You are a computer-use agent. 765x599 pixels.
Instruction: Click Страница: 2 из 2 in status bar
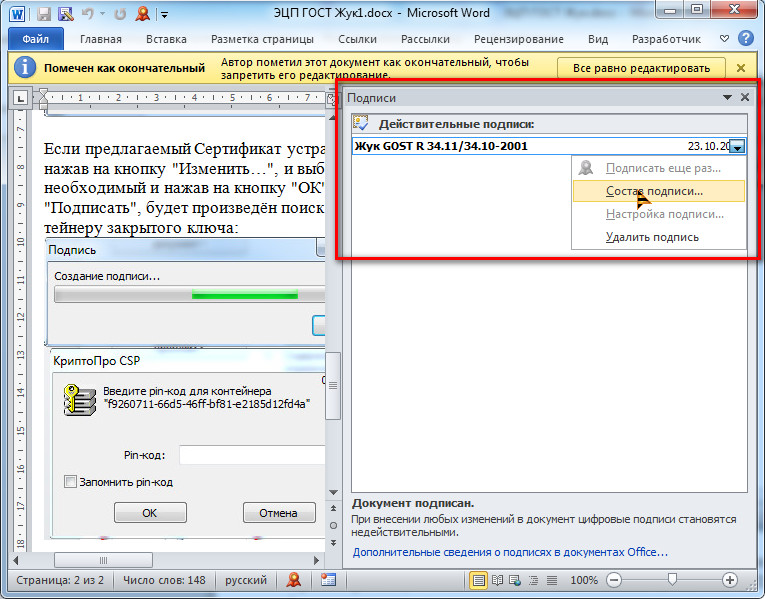point(60,580)
